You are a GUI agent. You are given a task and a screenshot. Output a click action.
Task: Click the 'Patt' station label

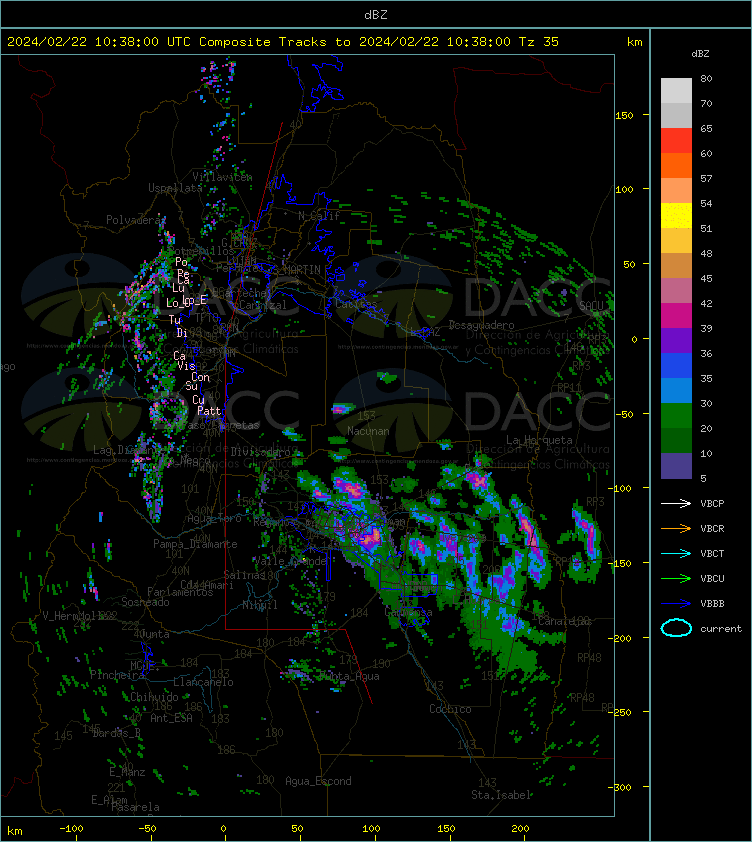[x=209, y=411]
